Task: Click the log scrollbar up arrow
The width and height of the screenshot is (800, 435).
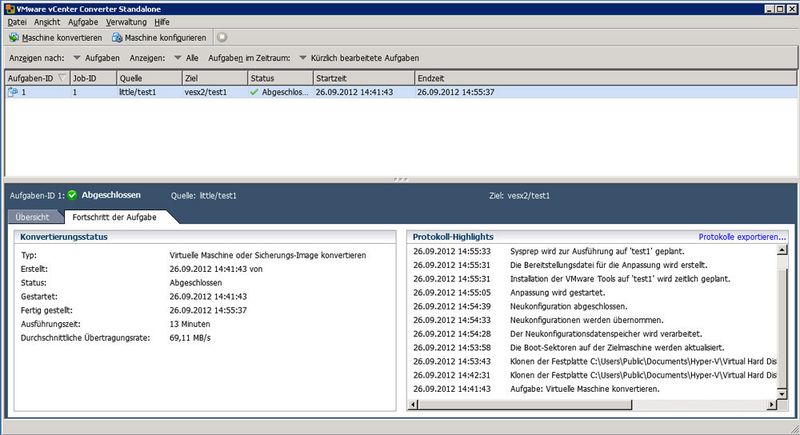Action: coord(782,250)
